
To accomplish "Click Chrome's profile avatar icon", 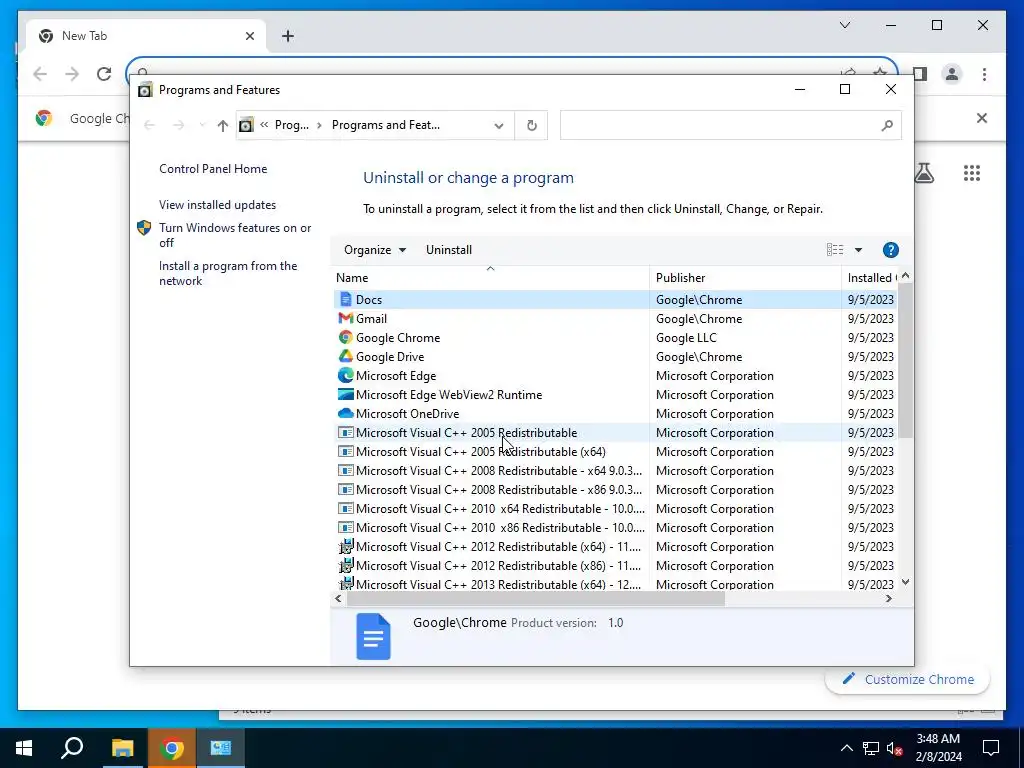I will pyautogui.click(x=952, y=74).
